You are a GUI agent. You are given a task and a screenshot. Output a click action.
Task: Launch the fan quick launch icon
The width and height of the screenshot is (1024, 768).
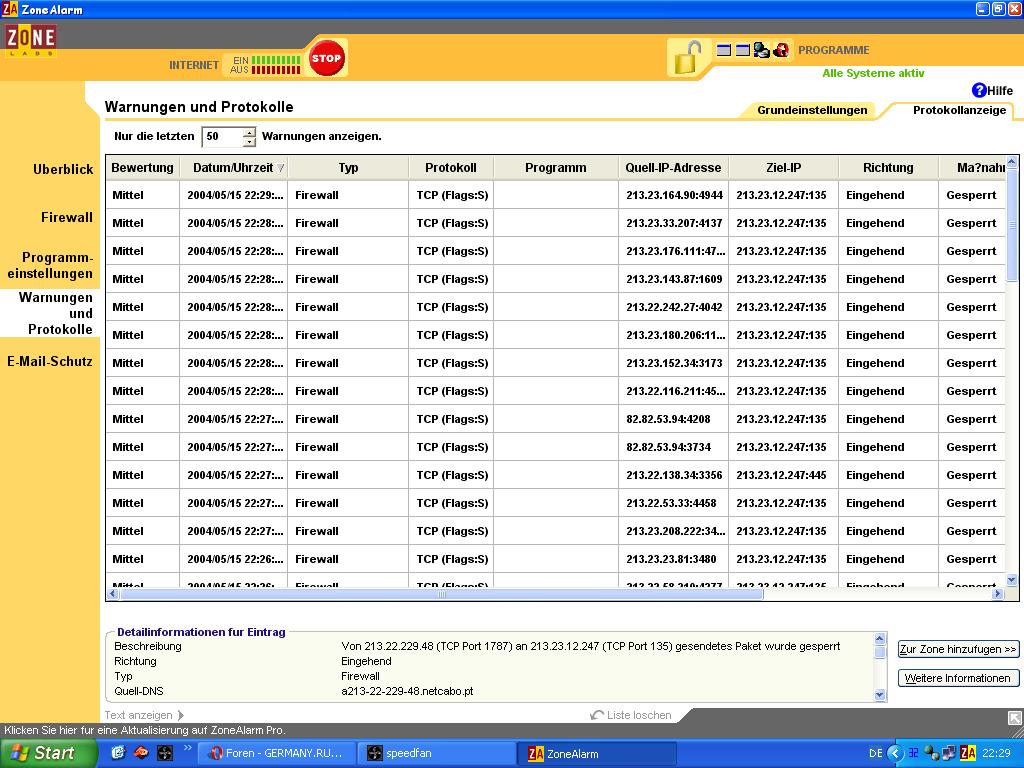(165, 753)
